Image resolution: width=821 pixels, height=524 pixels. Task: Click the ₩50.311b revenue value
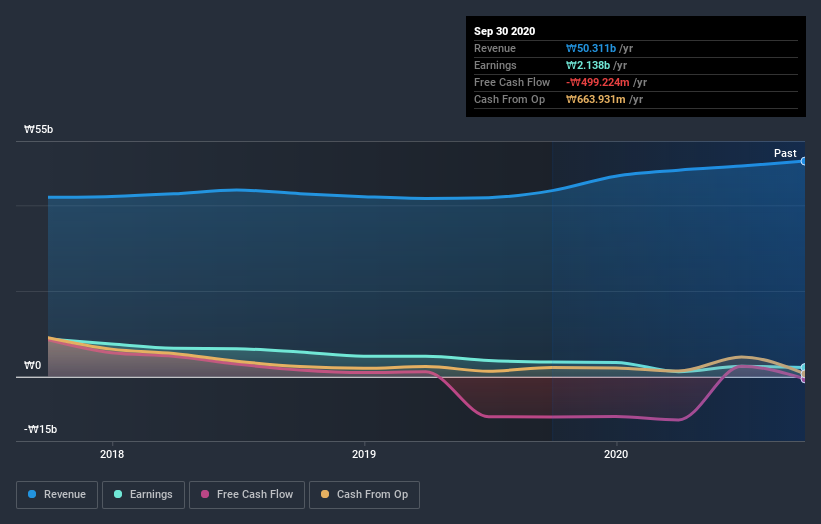point(591,48)
